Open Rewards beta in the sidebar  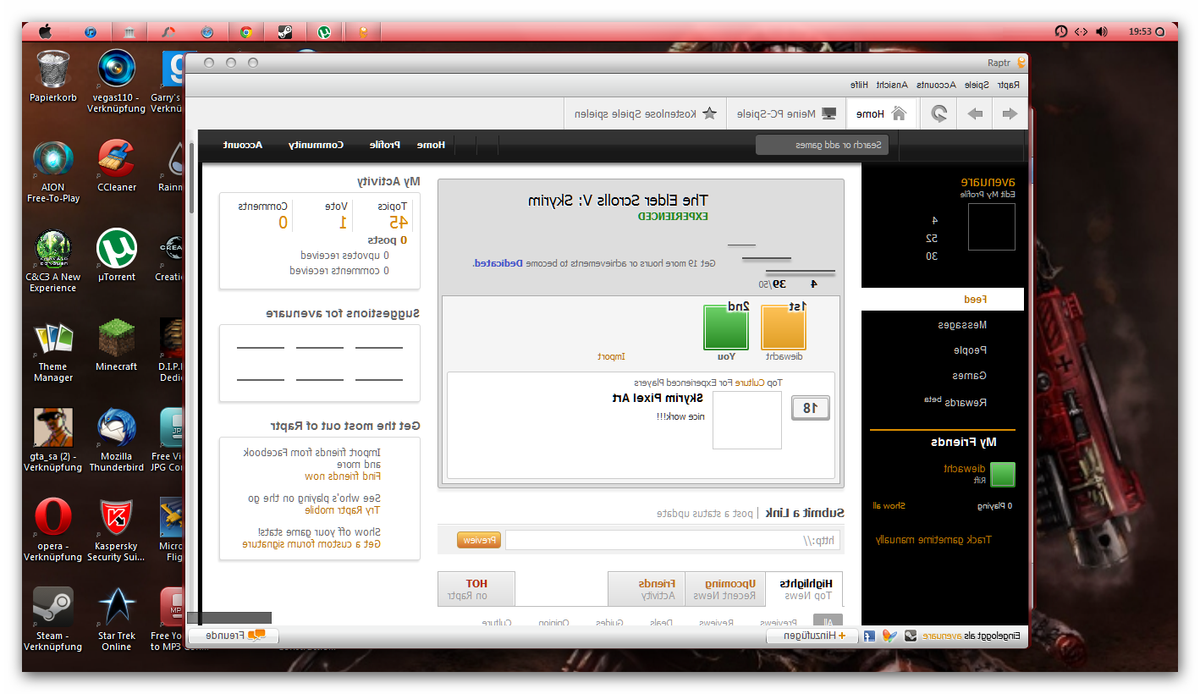tap(957, 402)
